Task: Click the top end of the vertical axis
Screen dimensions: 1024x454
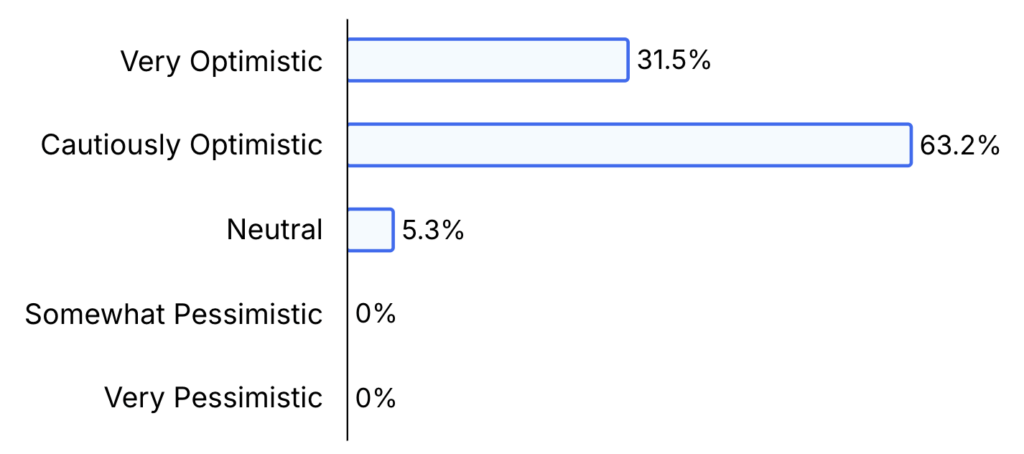Action: 348,22
